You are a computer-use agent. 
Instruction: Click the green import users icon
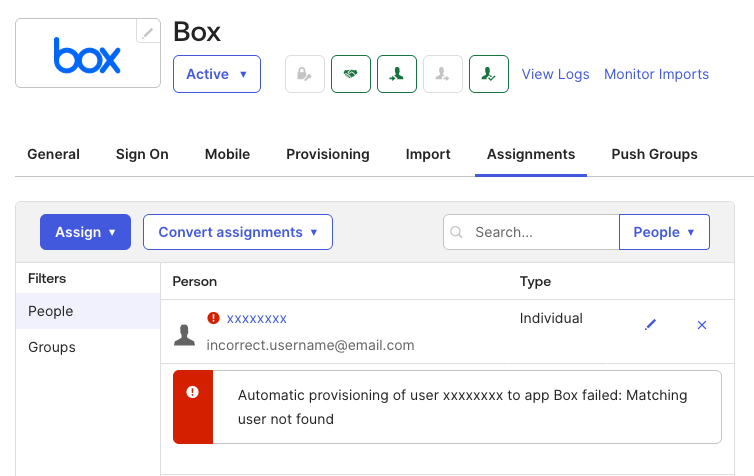[x=397, y=74]
